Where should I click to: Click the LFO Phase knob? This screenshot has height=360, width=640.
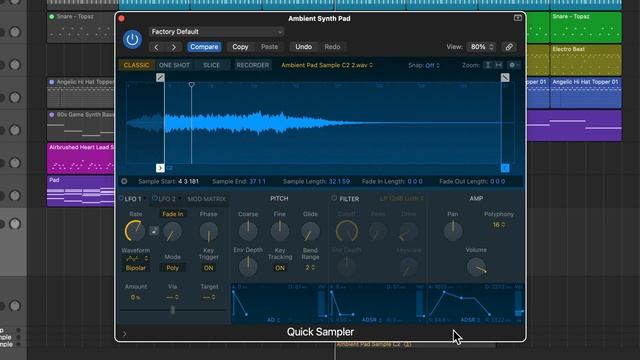pos(209,232)
